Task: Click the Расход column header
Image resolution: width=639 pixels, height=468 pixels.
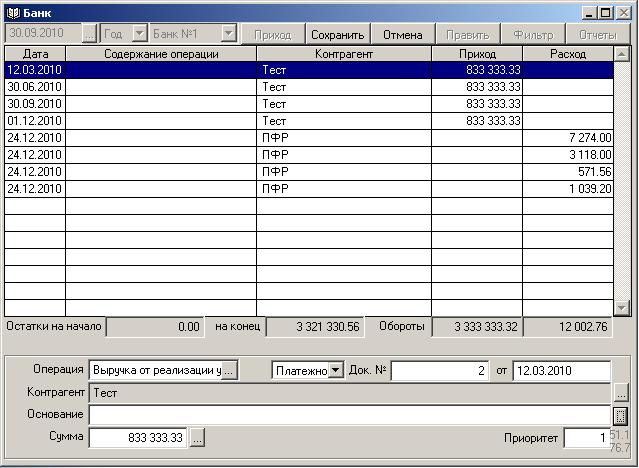Action: (568, 54)
